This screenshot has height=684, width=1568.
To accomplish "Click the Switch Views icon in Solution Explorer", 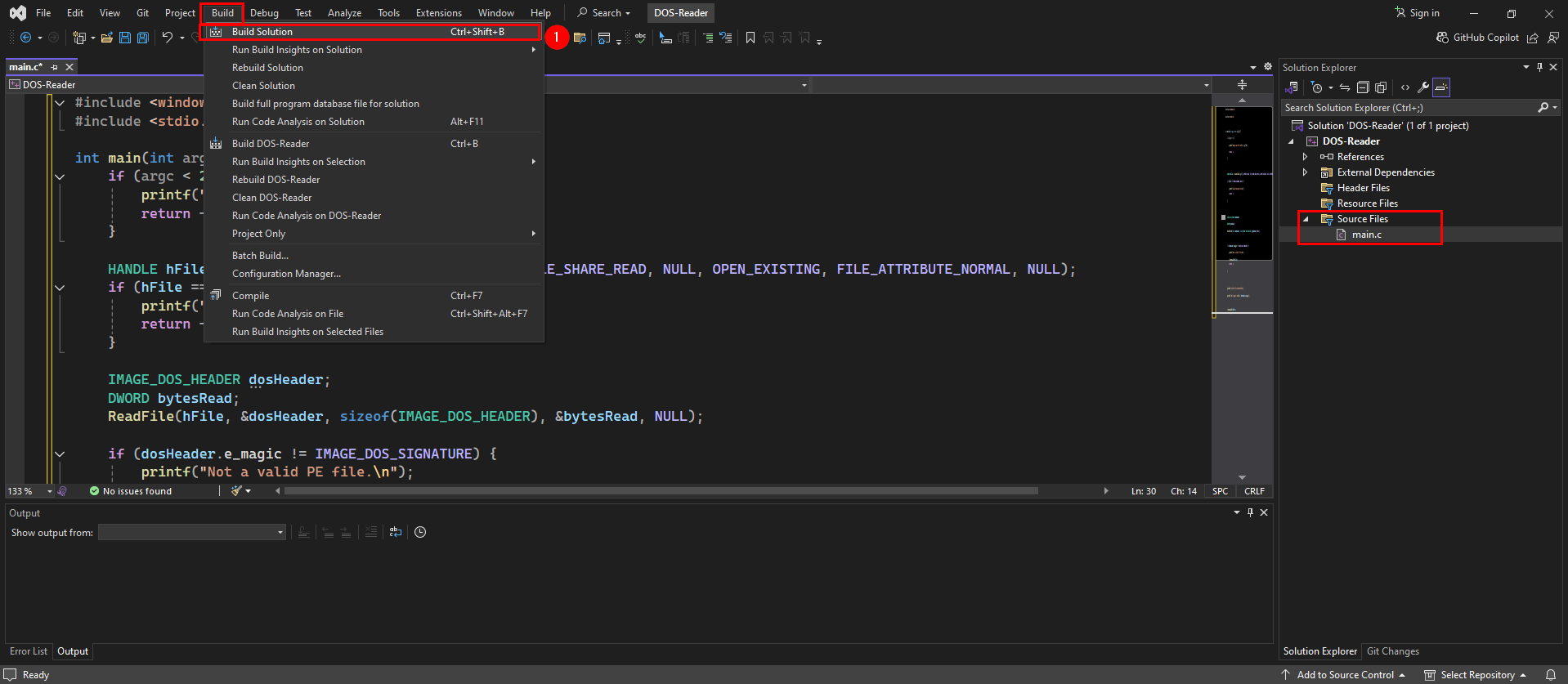I will [1292, 87].
